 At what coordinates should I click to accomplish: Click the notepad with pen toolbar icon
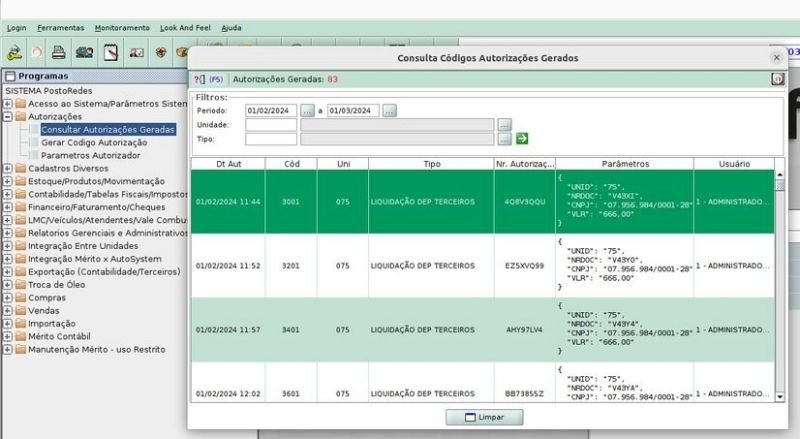pyautogui.click(x=111, y=52)
